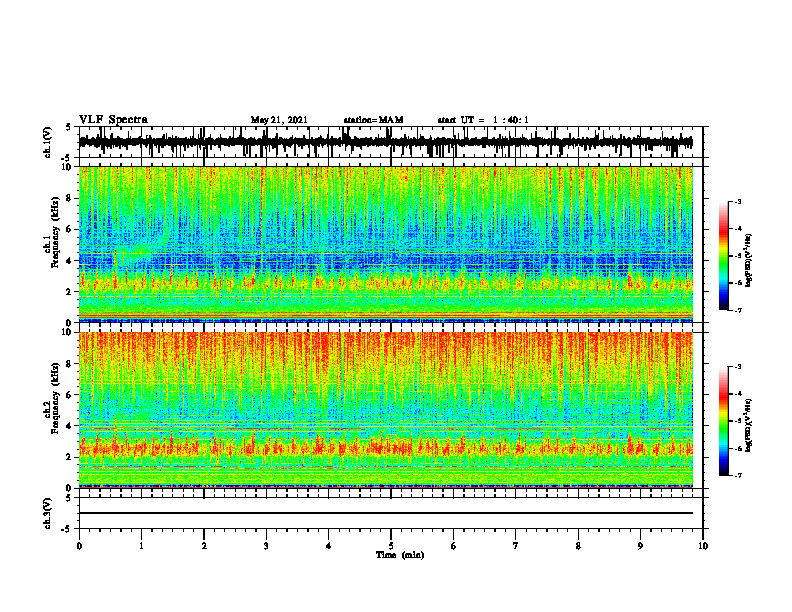Select the date text "May 21, 2021"

pos(279,120)
